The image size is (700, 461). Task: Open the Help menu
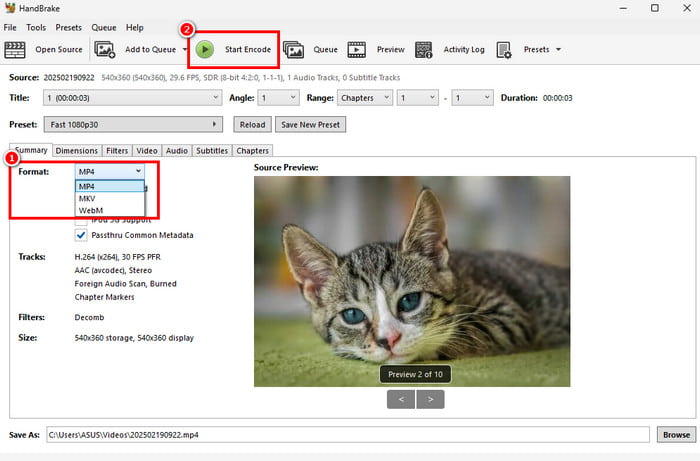point(134,28)
